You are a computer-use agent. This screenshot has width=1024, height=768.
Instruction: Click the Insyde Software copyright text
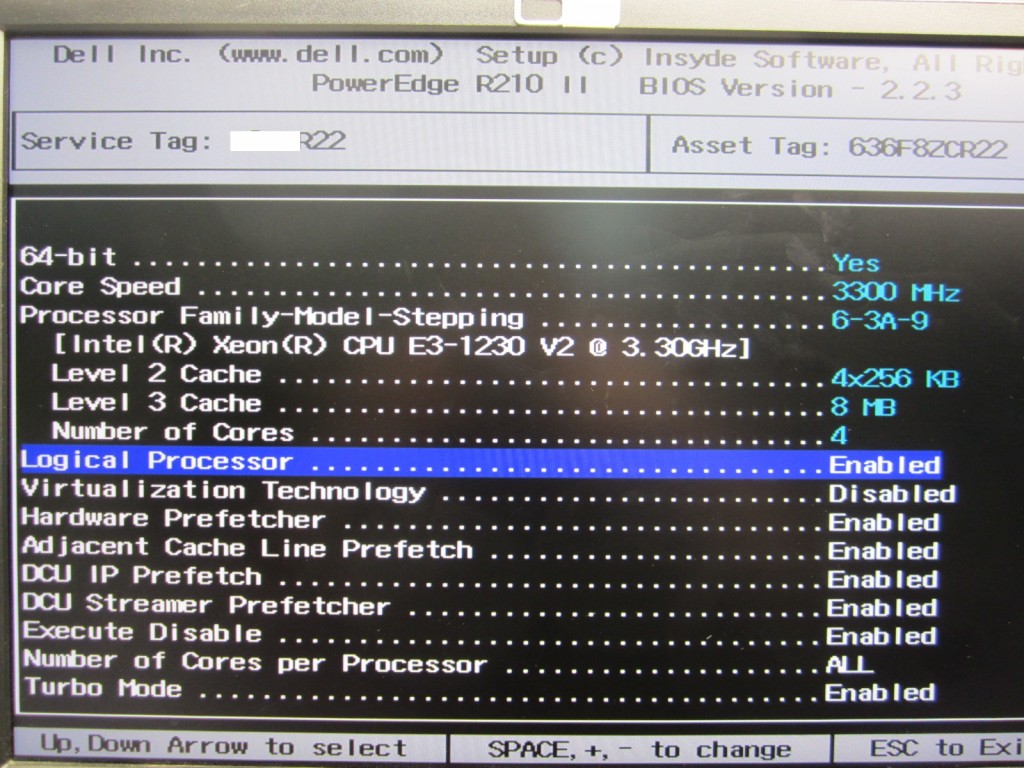coord(834,61)
